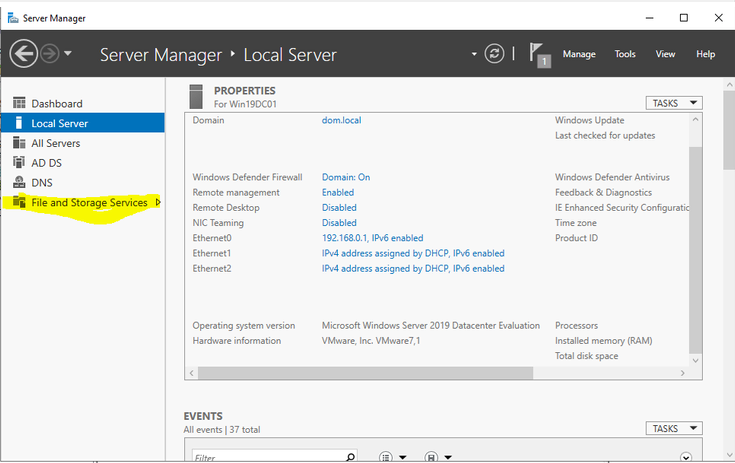Refresh Server Manager with the refresh icon
The height and width of the screenshot is (463, 735).
pyautogui.click(x=494, y=54)
